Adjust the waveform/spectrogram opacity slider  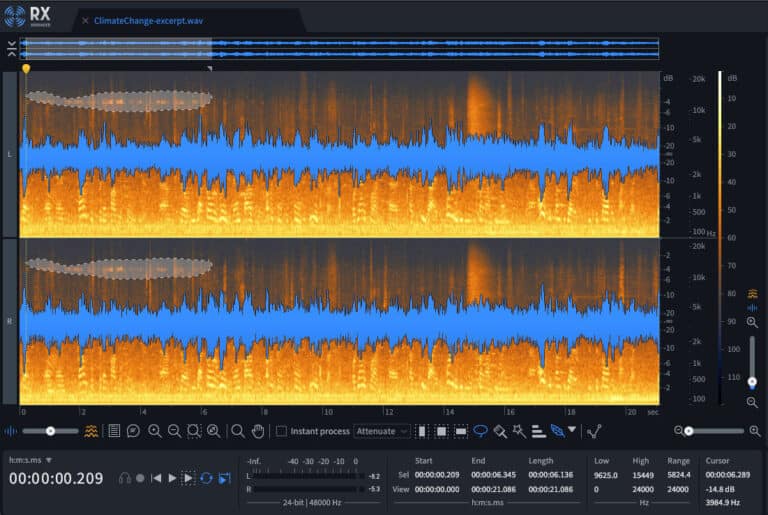[x=48, y=431]
